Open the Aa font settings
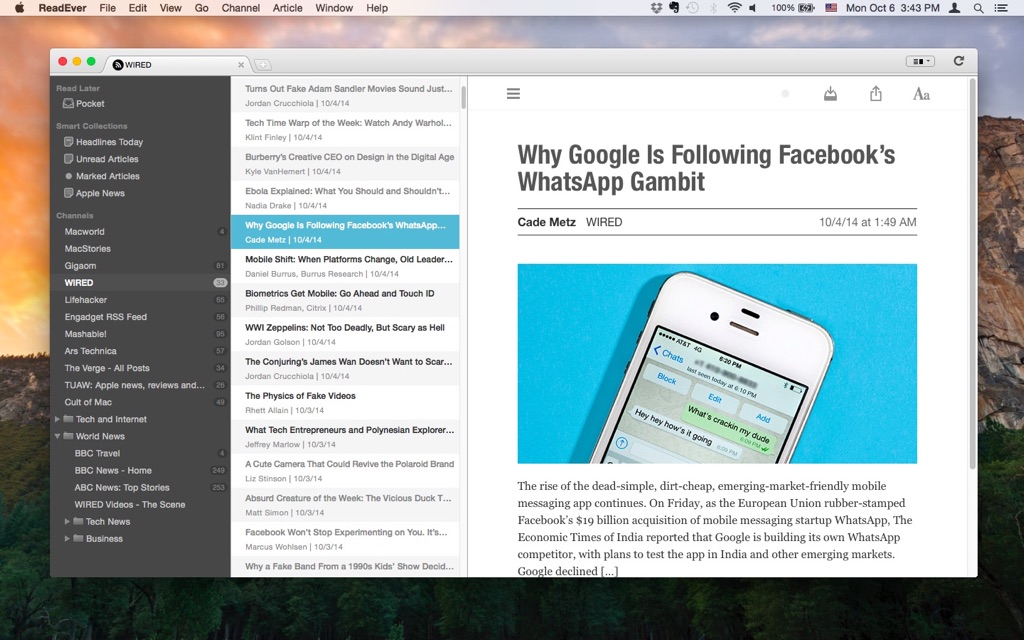 point(921,94)
